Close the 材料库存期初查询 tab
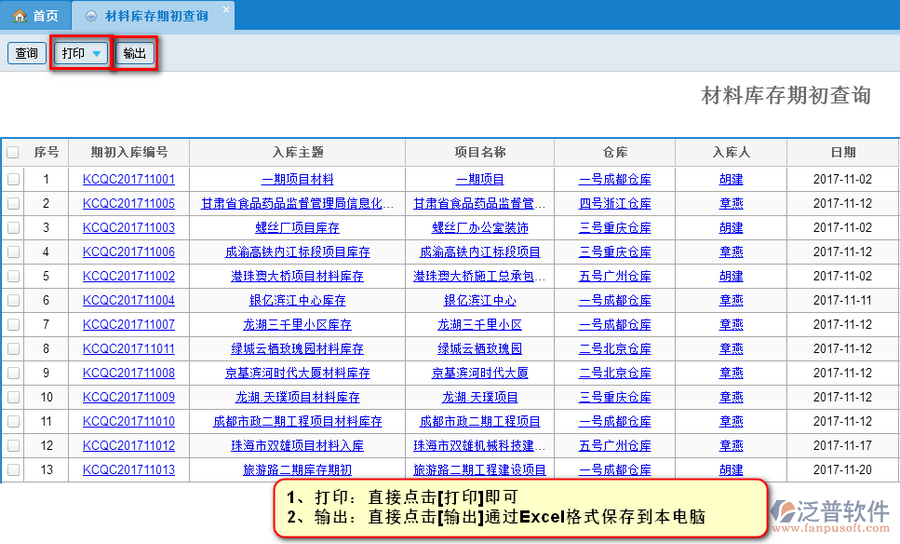 pos(225,11)
